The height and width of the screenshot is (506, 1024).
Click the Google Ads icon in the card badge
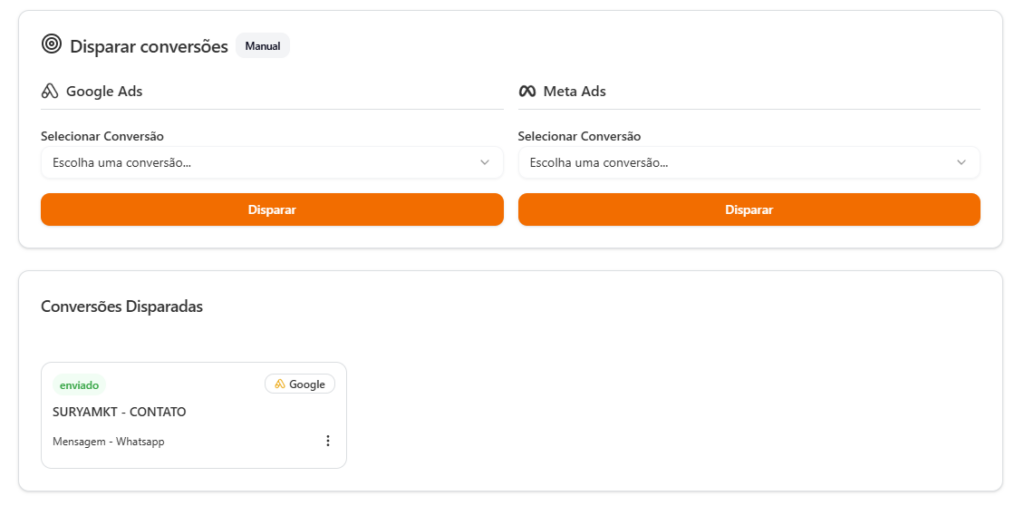[280, 385]
